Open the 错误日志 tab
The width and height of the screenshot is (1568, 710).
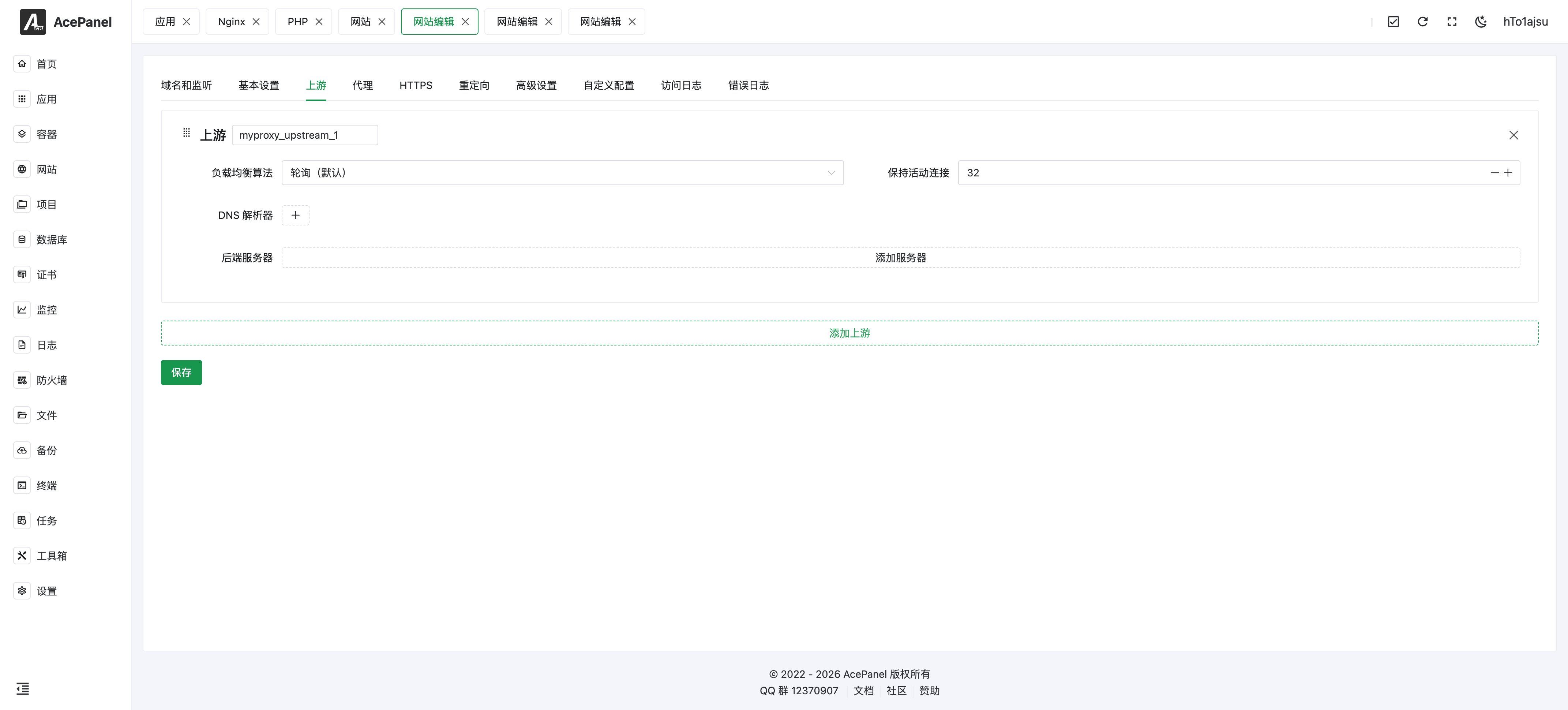[x=748, y=85]
